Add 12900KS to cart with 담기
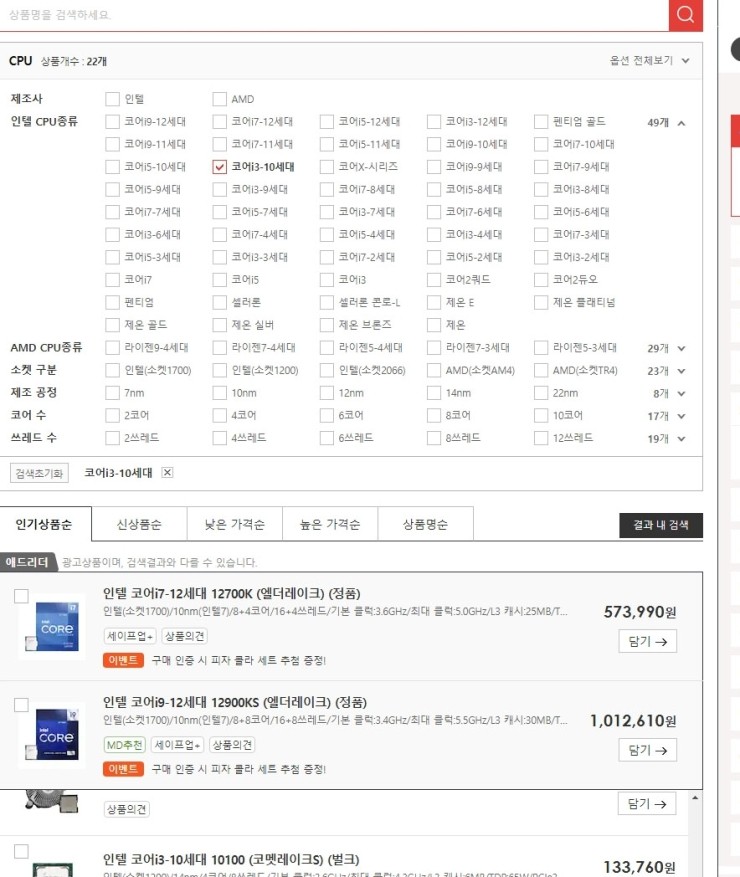Viewport: 740px width, 877px height. tap(647, 750)
